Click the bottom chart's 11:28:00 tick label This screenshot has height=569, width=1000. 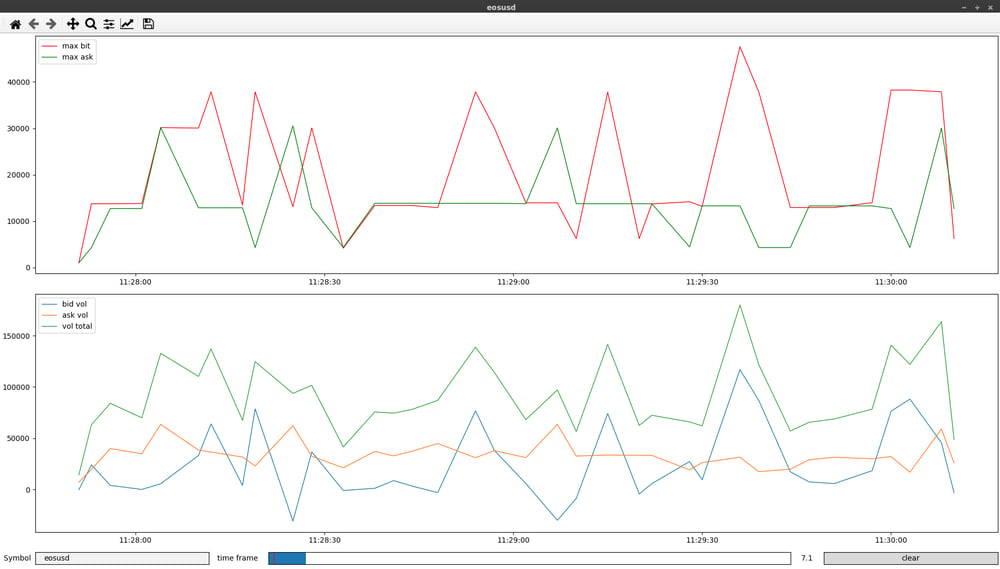coord(135,540)
